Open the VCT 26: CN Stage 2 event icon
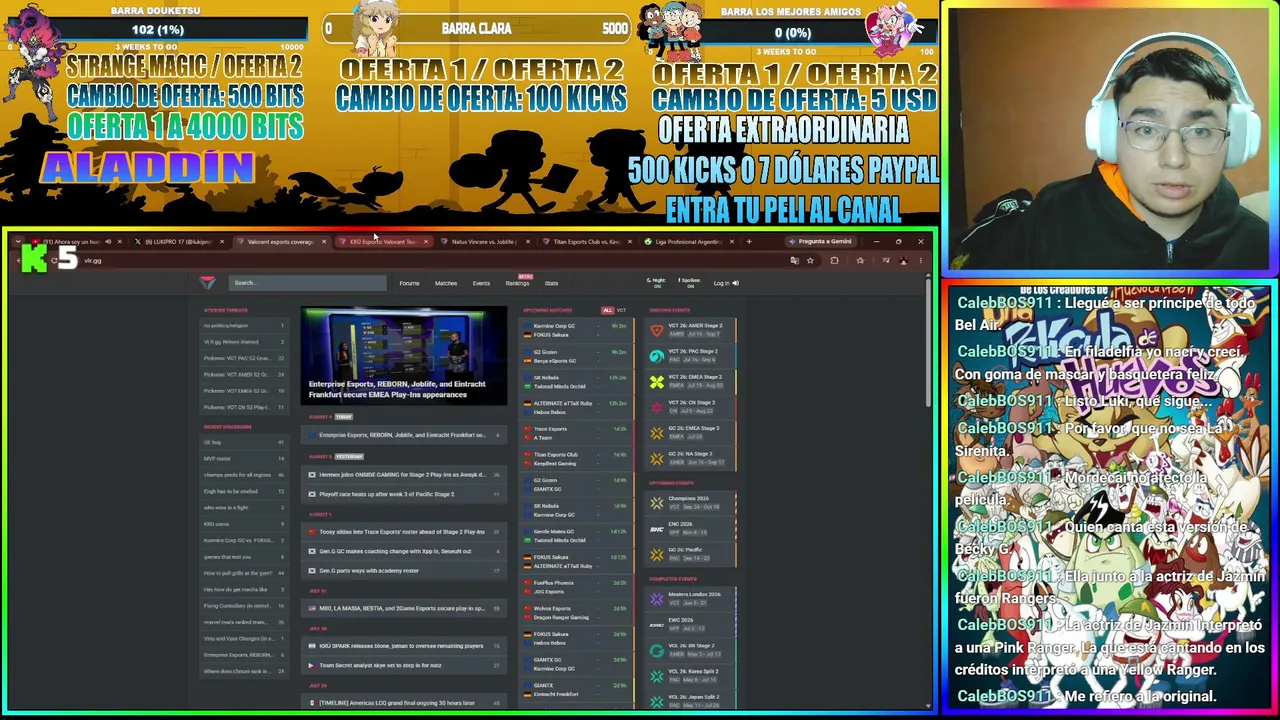Screen dimensions: 1280x720 656,407
